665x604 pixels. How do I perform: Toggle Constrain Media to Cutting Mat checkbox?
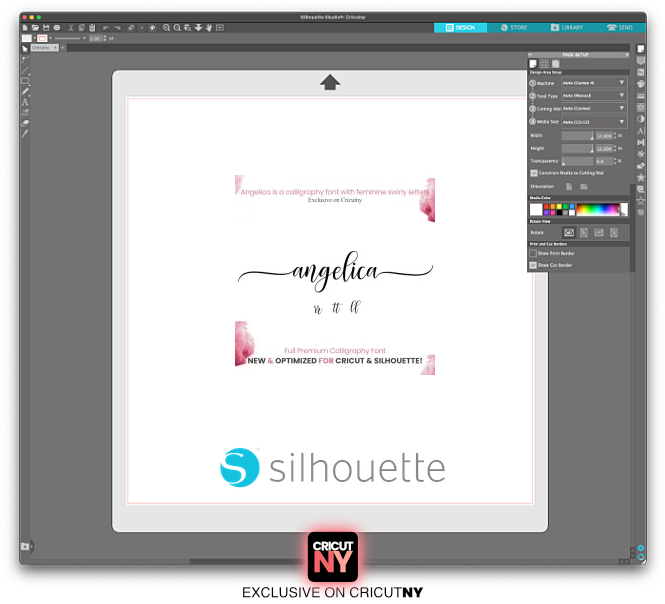click(x=534, y=173)
